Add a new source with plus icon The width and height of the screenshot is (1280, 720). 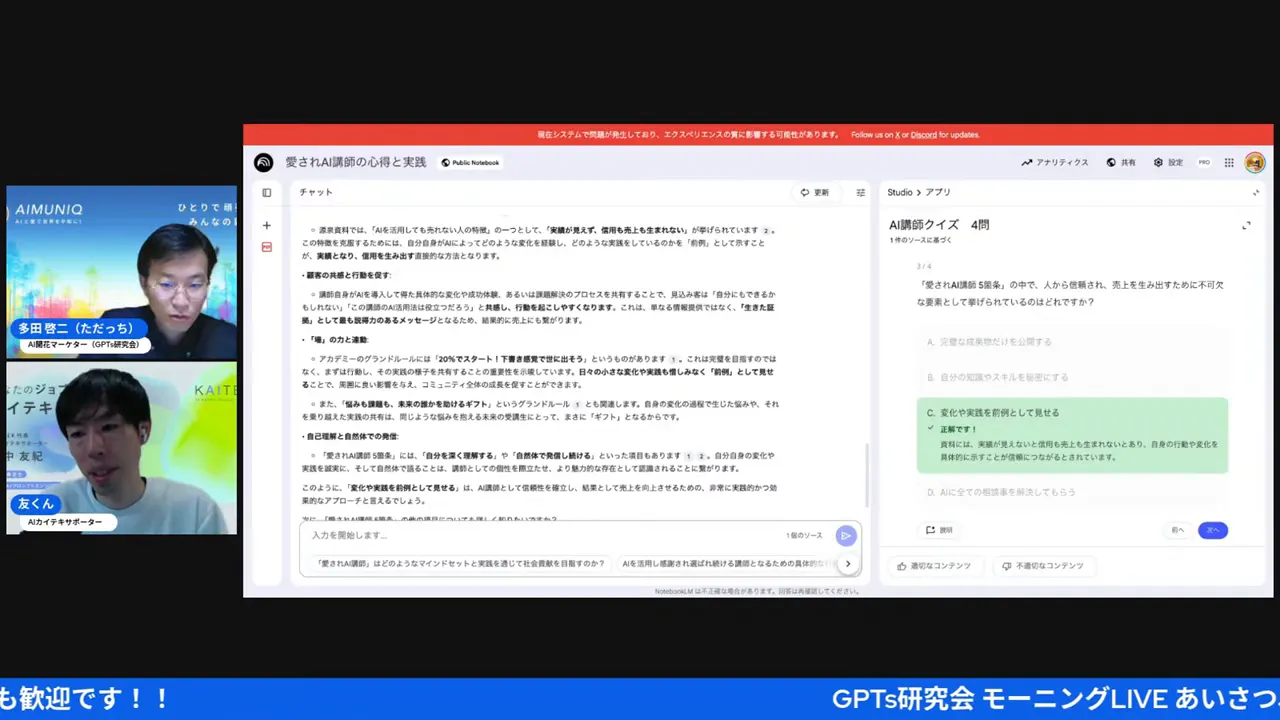[267, 226]
